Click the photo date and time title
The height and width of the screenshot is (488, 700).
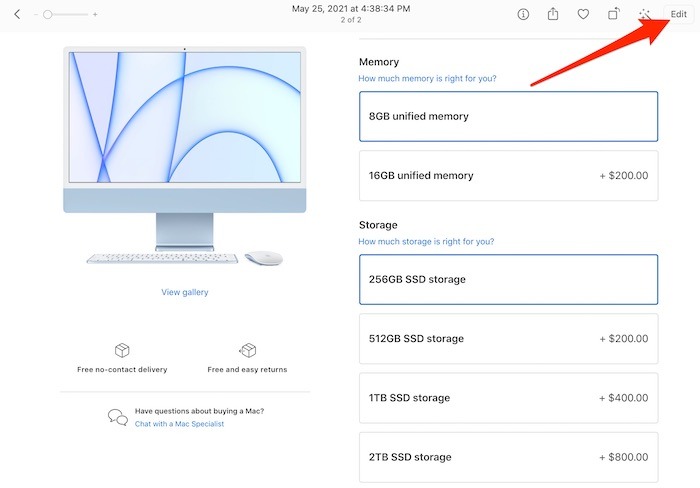[350, 8]
